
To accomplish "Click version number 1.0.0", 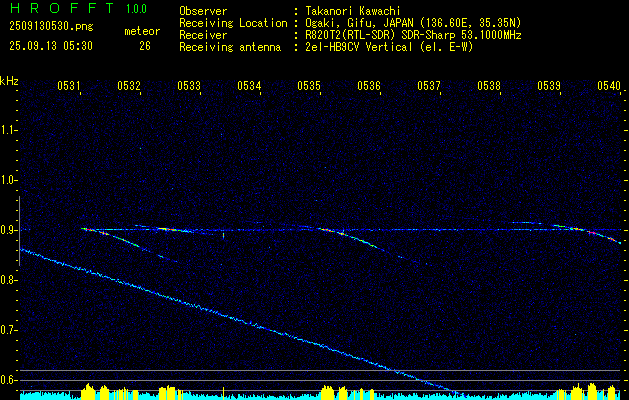I will [136, 8].
